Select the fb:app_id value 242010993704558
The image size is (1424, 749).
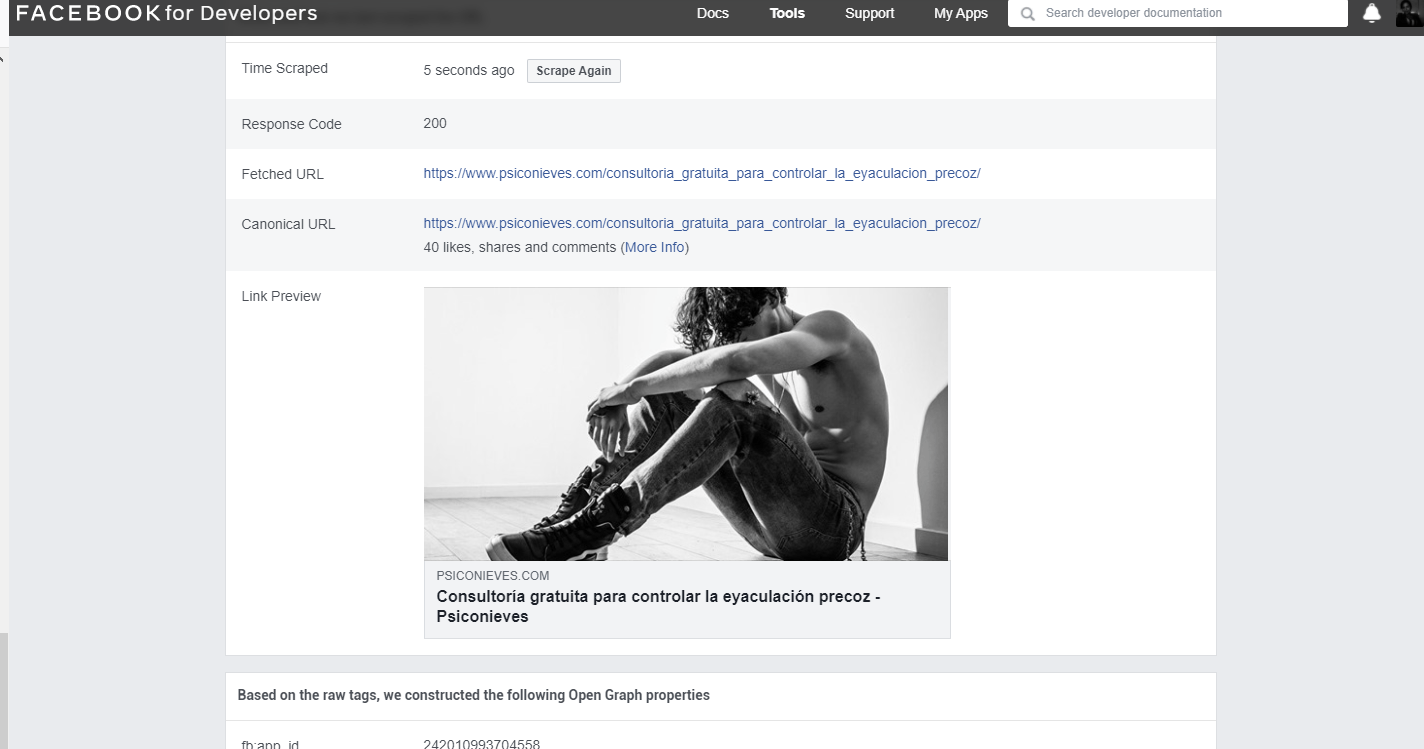482,744
